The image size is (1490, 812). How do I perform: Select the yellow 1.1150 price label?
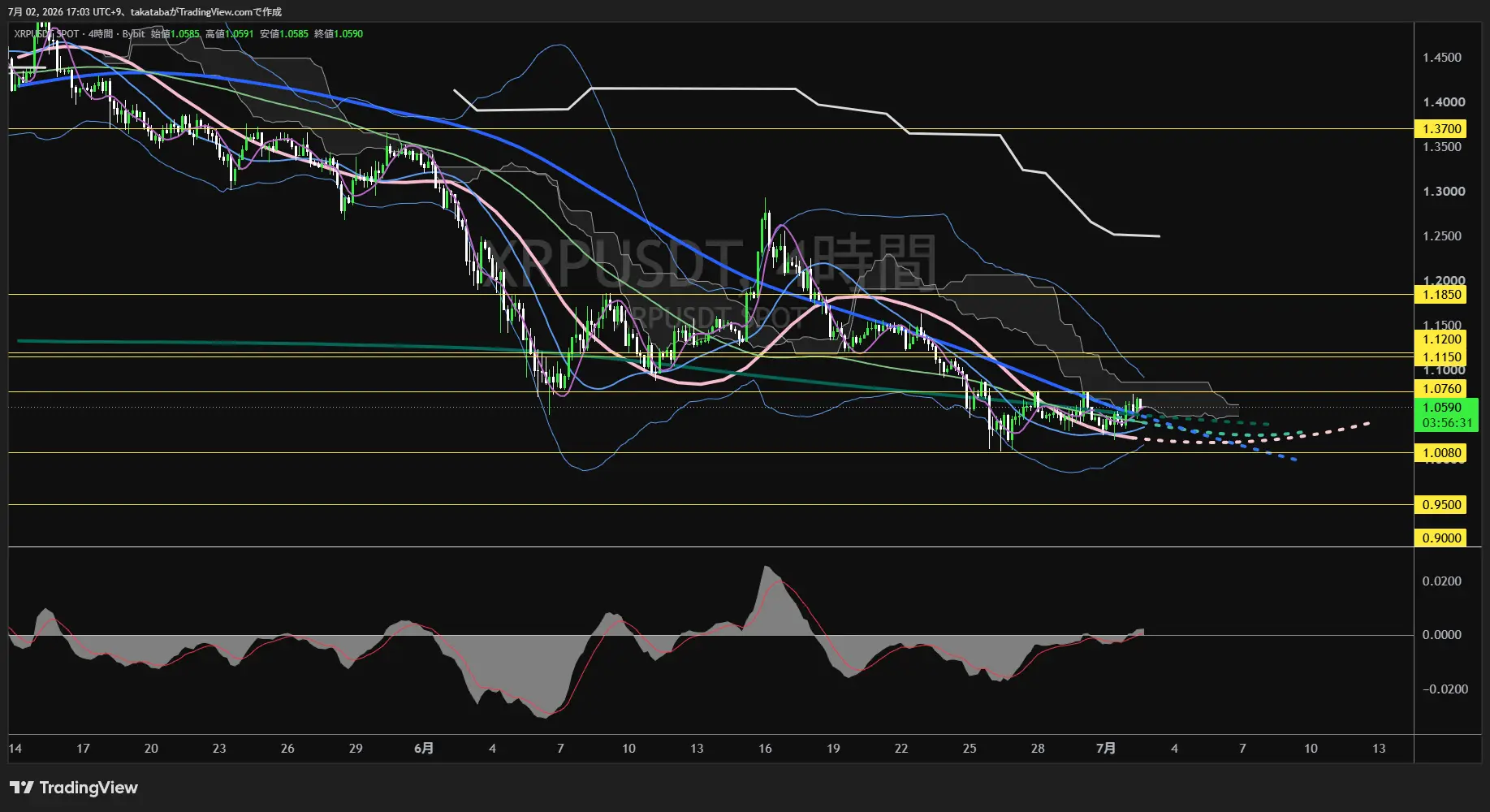(1441, 357)
